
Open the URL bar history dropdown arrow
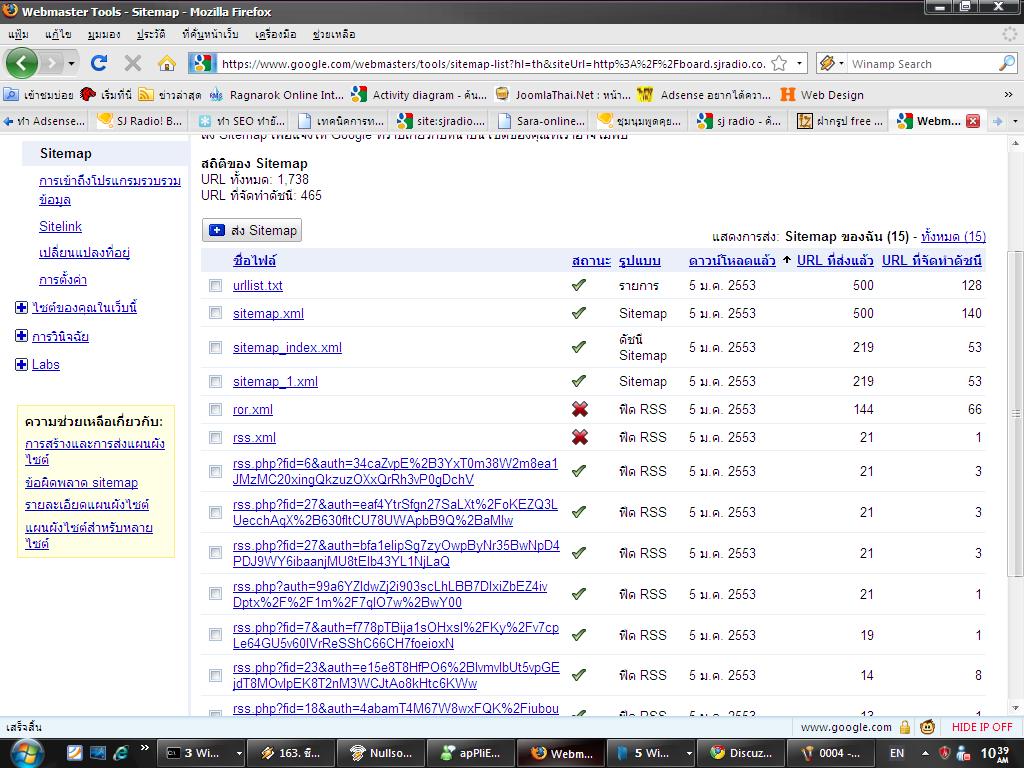tap(799, 63)
